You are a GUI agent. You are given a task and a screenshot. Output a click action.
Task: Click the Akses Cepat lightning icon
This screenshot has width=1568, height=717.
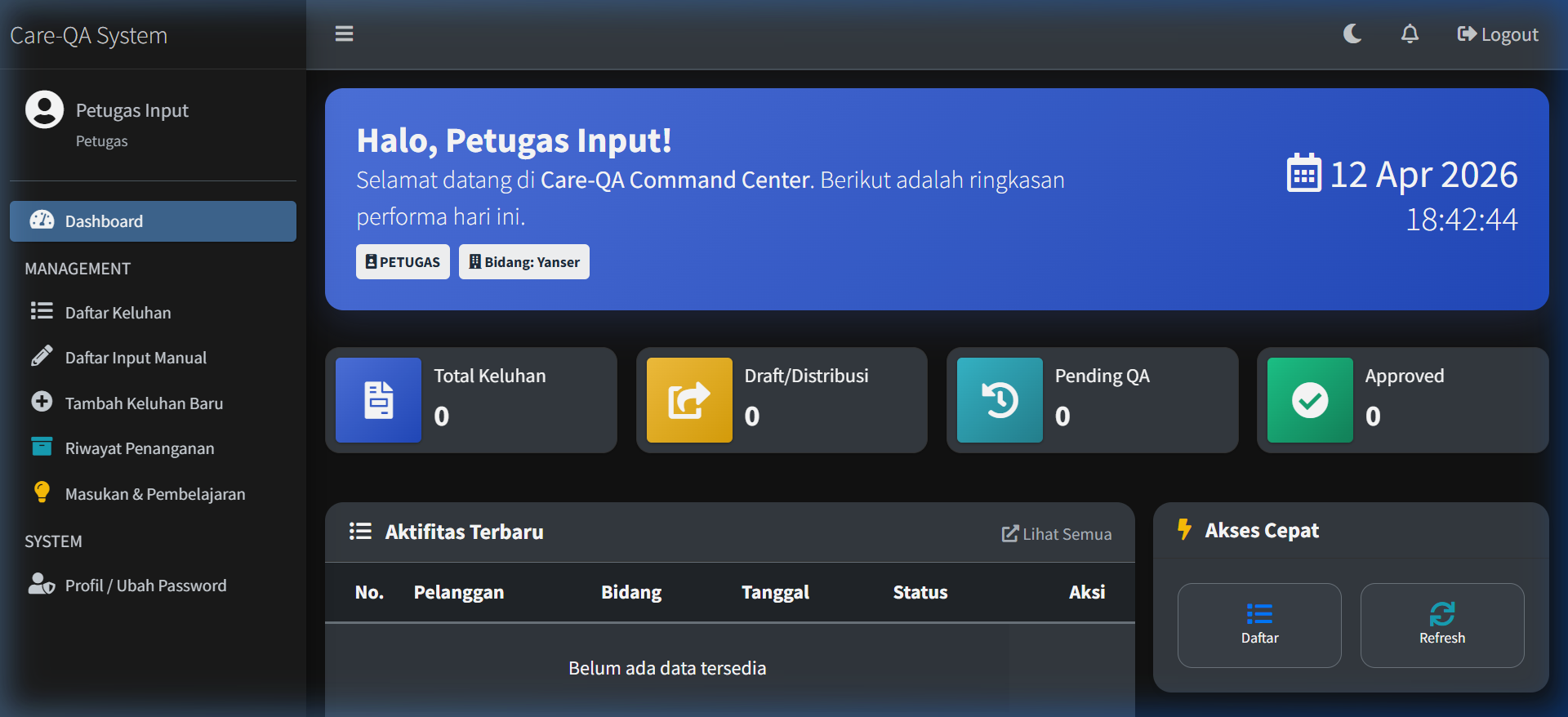[1184, 529]
